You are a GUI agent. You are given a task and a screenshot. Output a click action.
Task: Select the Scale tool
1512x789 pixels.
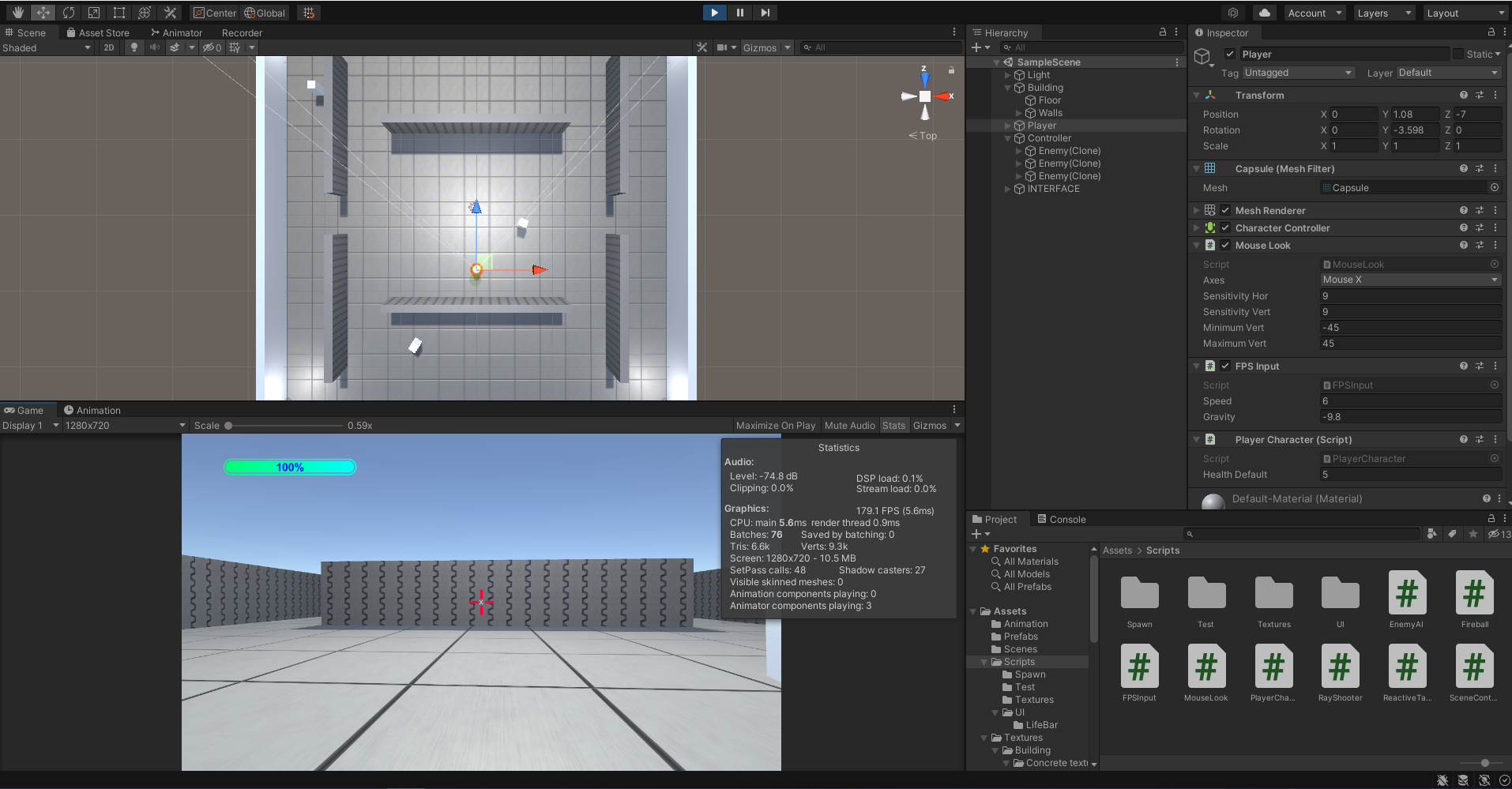tap(94, 13)
